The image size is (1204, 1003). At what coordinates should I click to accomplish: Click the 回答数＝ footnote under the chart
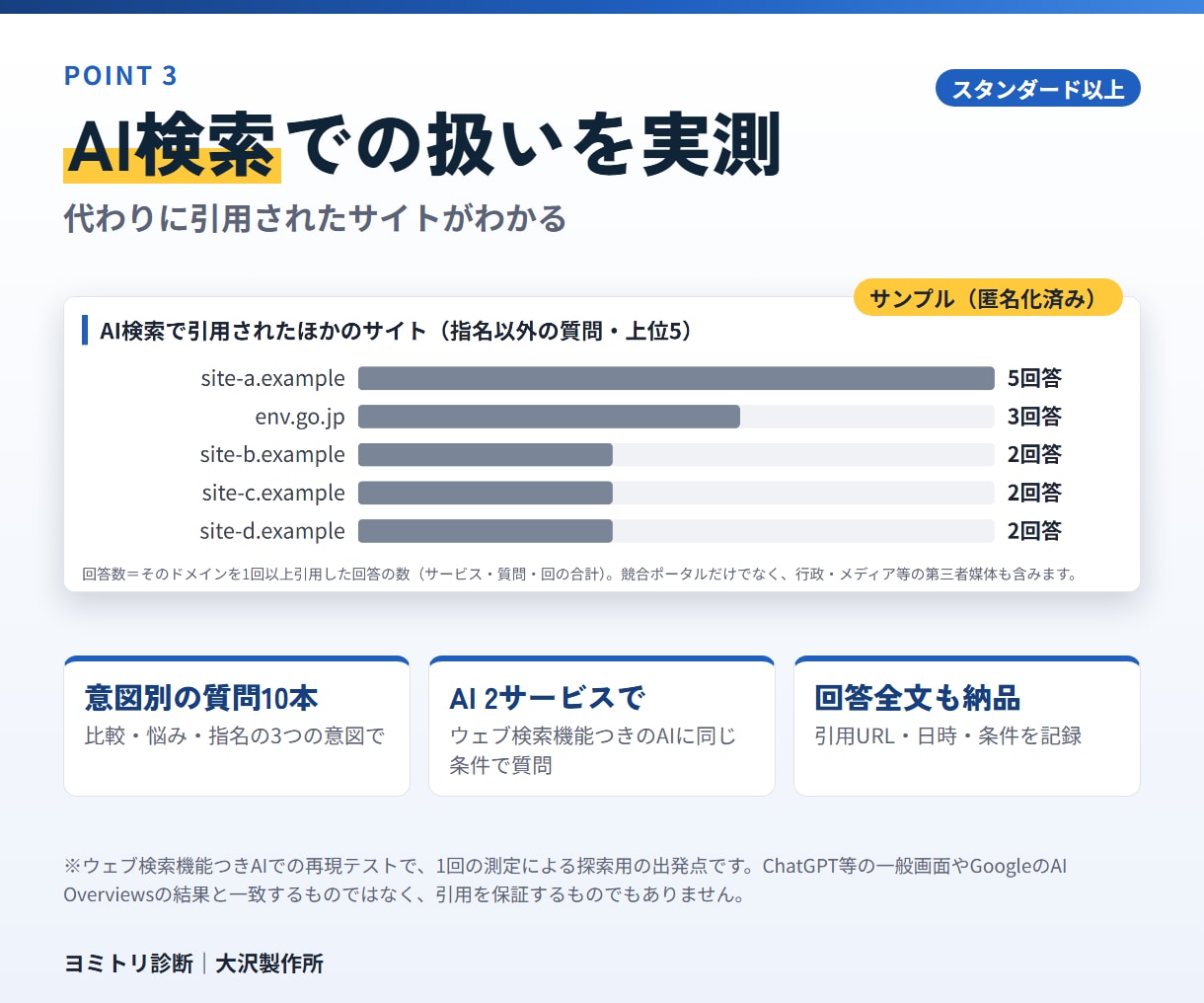click(x=580, y=574)
